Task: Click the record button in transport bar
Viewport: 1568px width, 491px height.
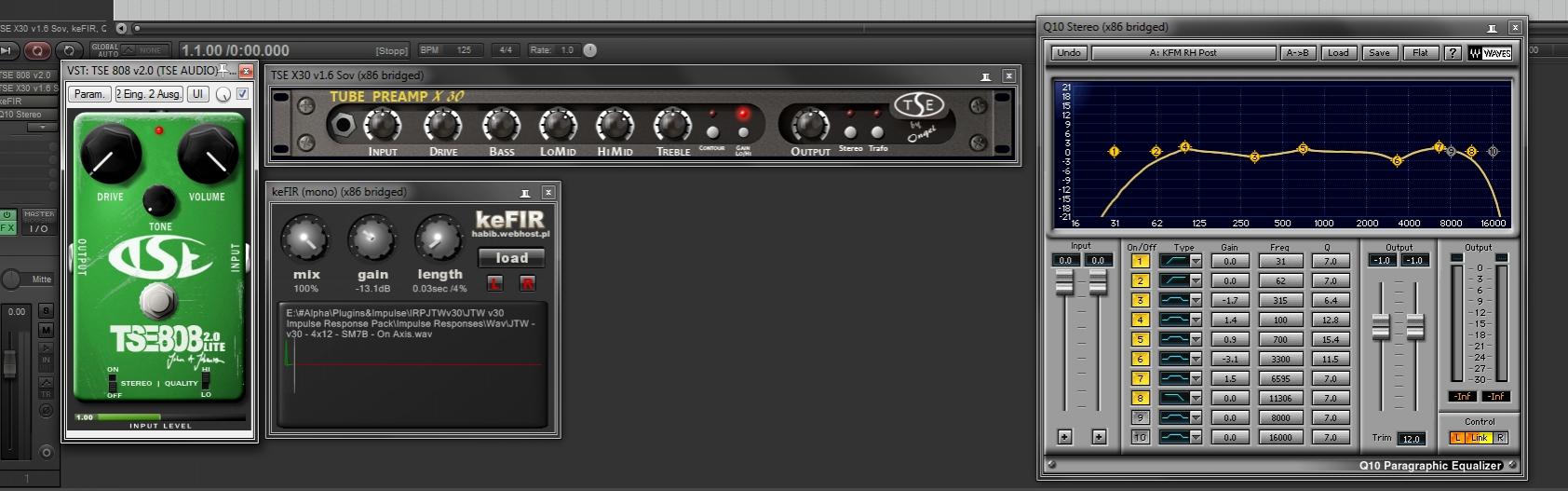Action: 38,50
